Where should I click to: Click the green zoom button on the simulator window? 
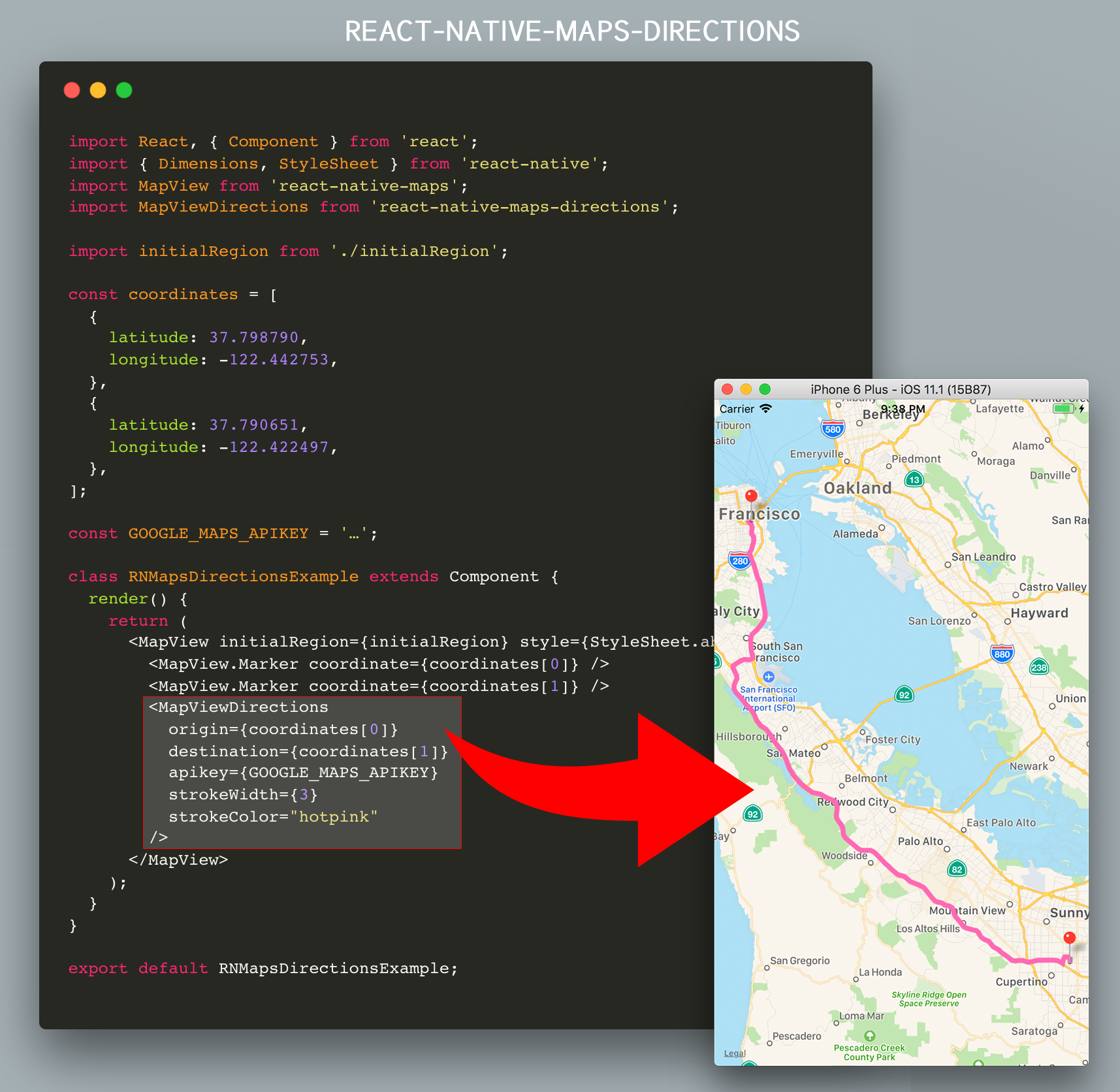[x=765, y=389]
